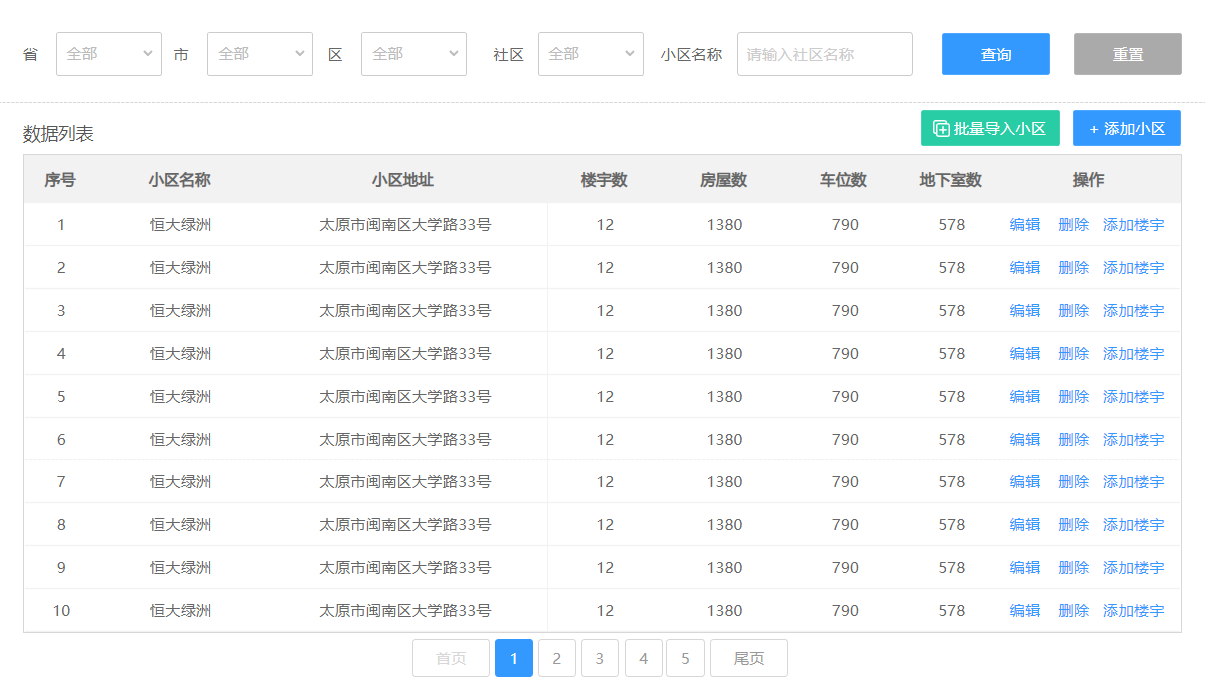
Task: Jump to last page with 尾页
Action: click(748, 658)
